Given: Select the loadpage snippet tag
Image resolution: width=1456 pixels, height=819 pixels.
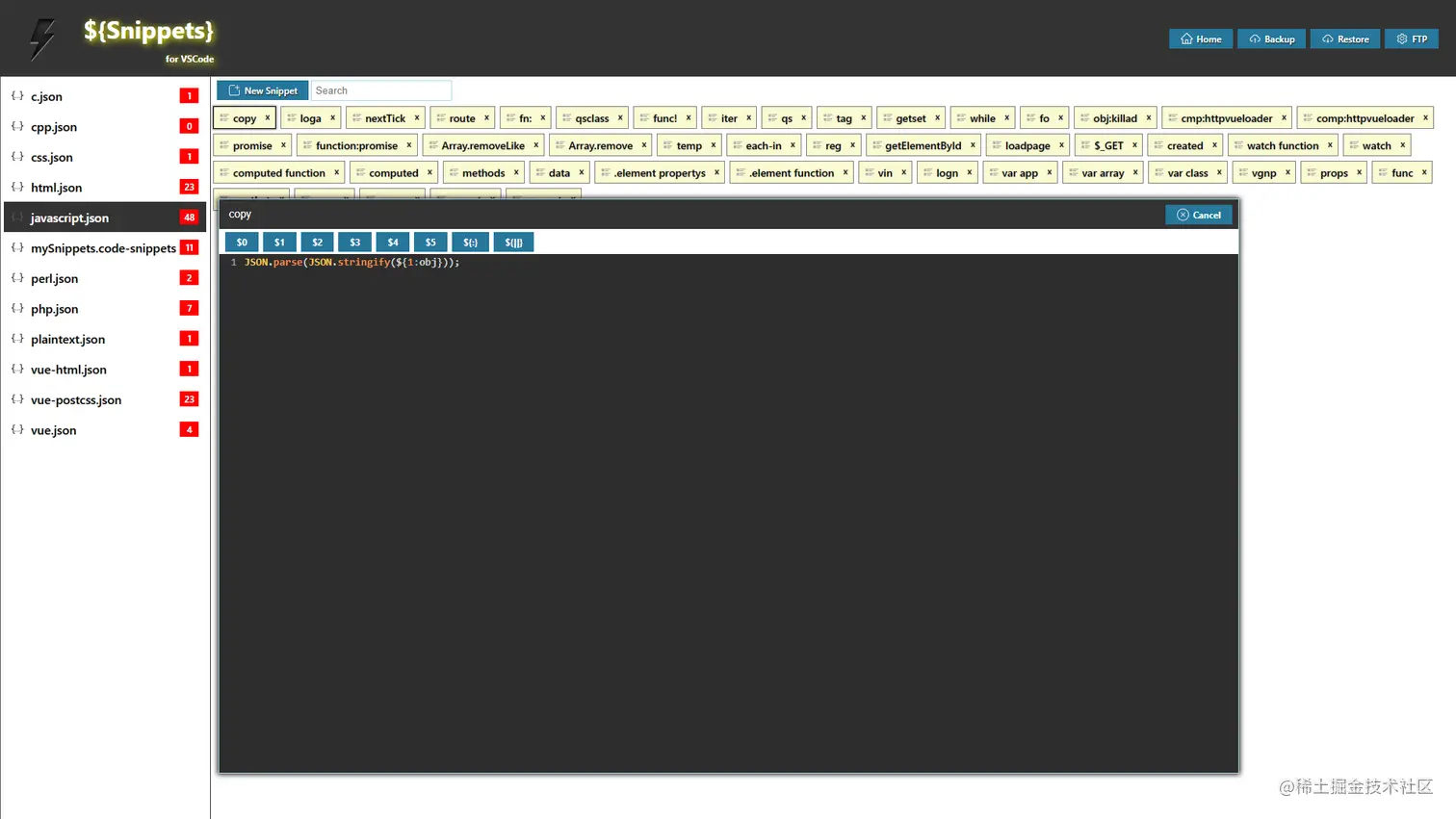Looking at the screenshot, I should coord(1027,145).
